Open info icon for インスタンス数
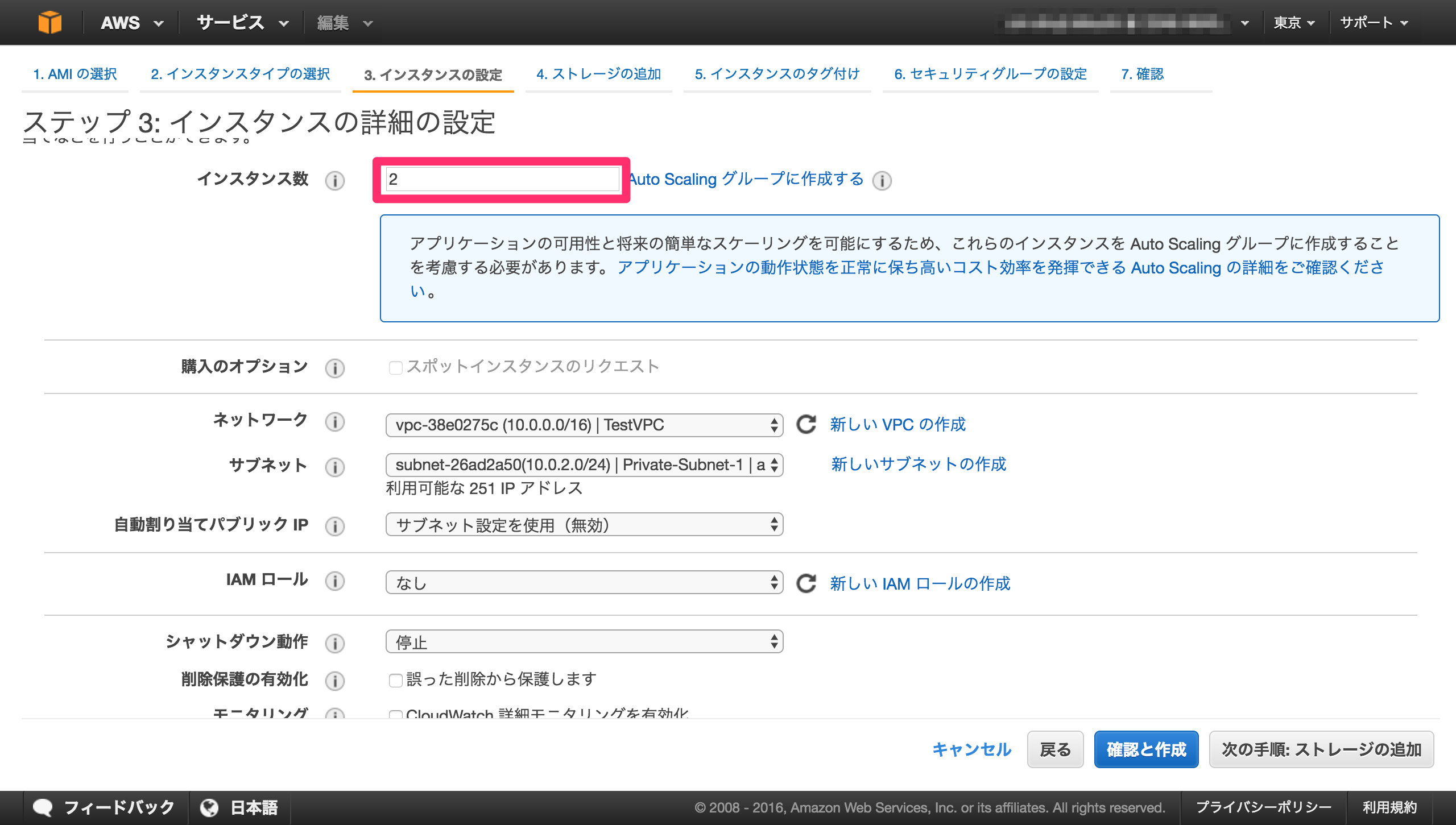 point(335,180)
